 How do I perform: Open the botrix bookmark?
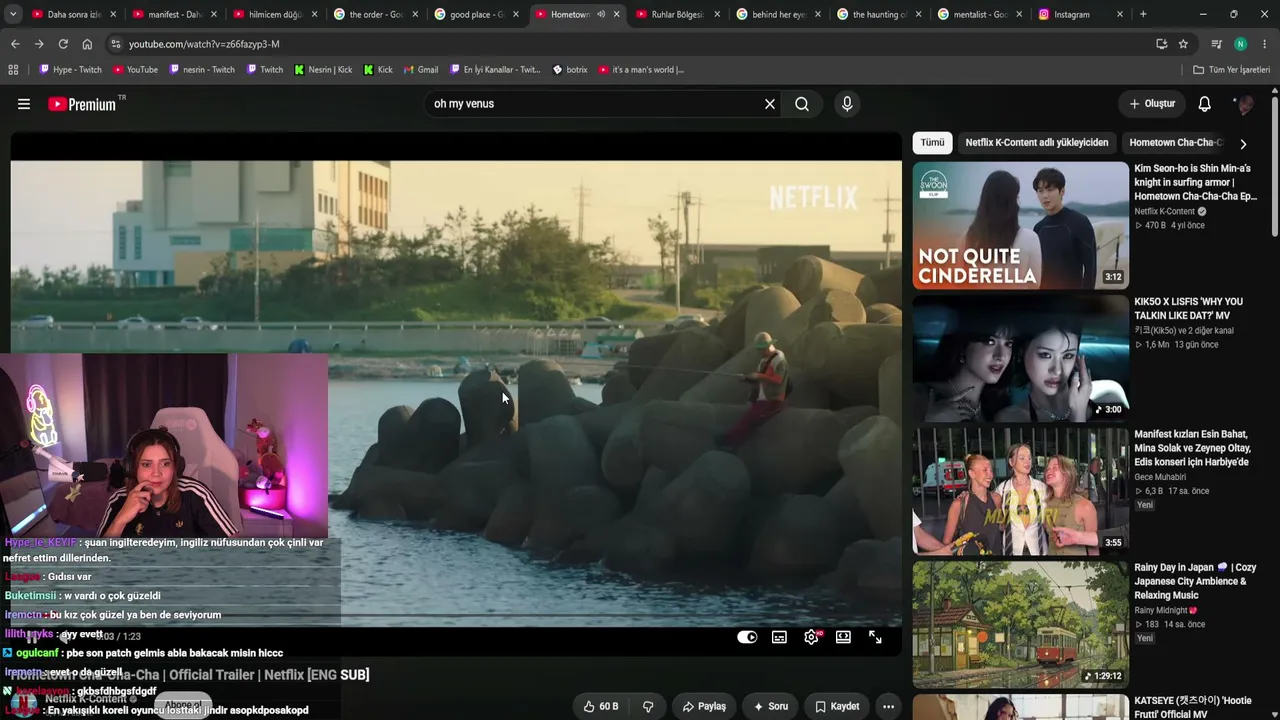tap(570, 70)
